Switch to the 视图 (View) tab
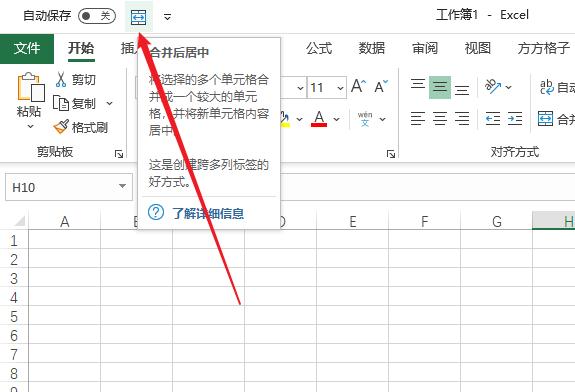The height and width of the screenshot is (392, 575). [477, 48]
